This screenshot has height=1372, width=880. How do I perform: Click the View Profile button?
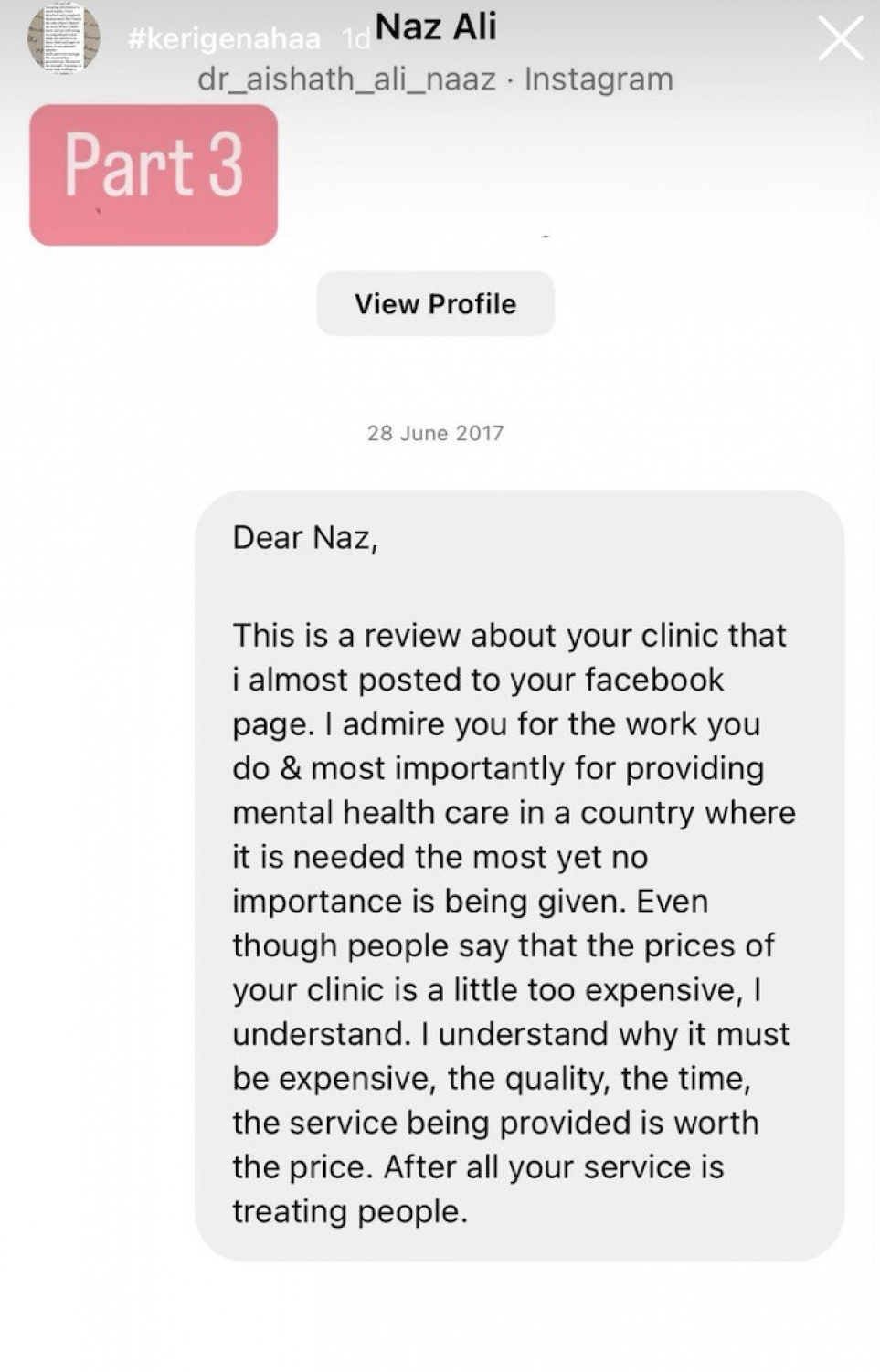tap(435, 303)
